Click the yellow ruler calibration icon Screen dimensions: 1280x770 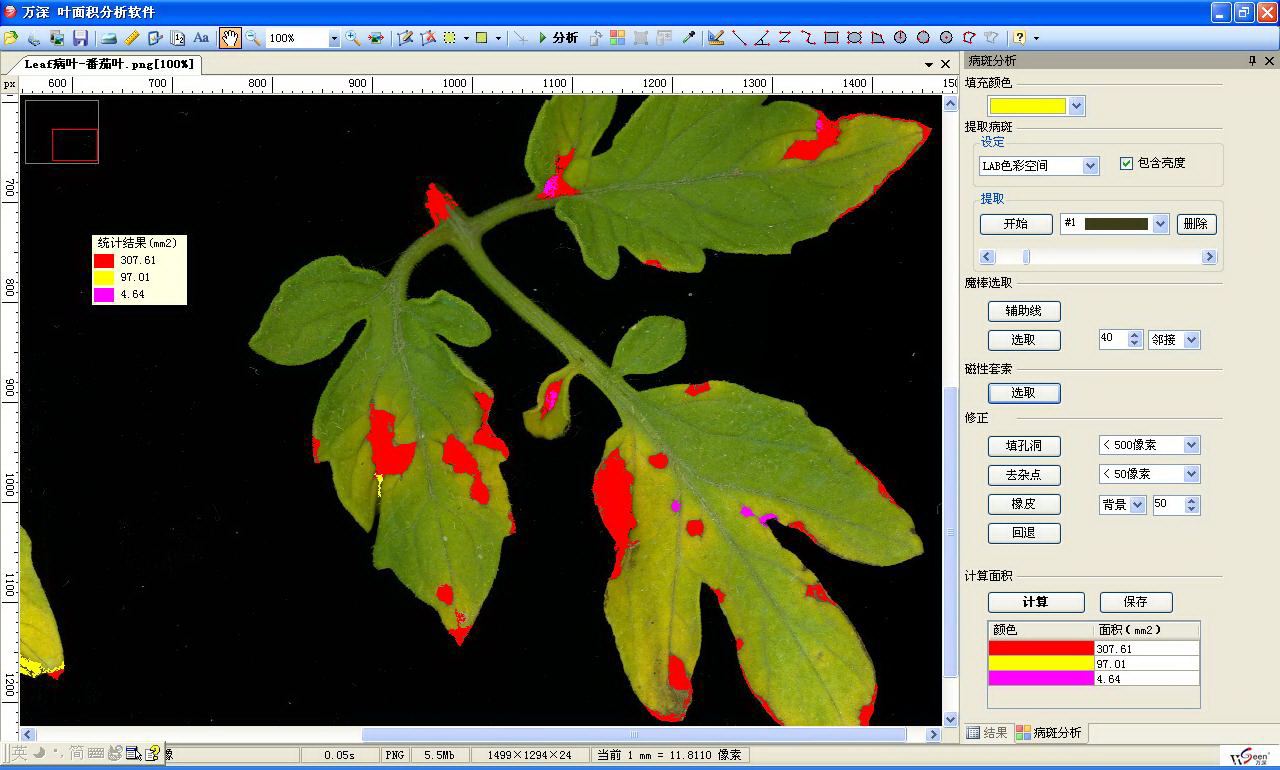132,38
